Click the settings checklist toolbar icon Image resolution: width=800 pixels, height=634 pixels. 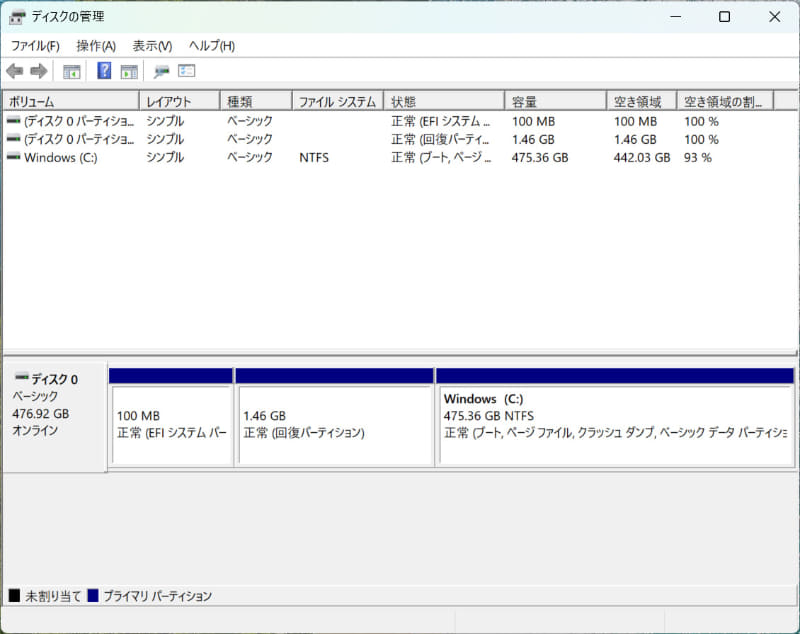point(187,70)
